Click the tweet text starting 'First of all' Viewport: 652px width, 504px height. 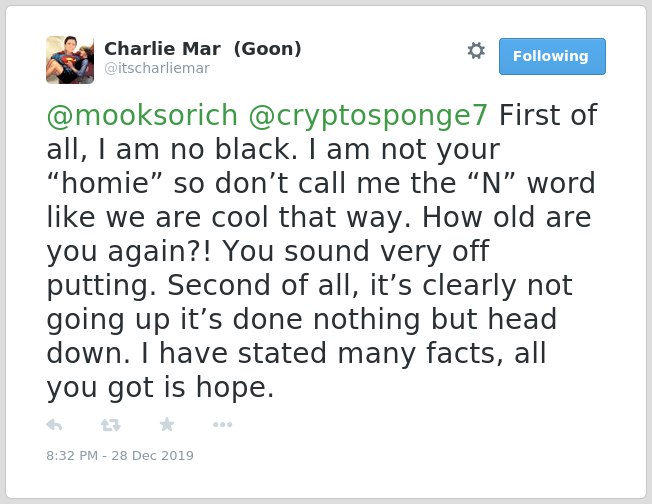322,251
